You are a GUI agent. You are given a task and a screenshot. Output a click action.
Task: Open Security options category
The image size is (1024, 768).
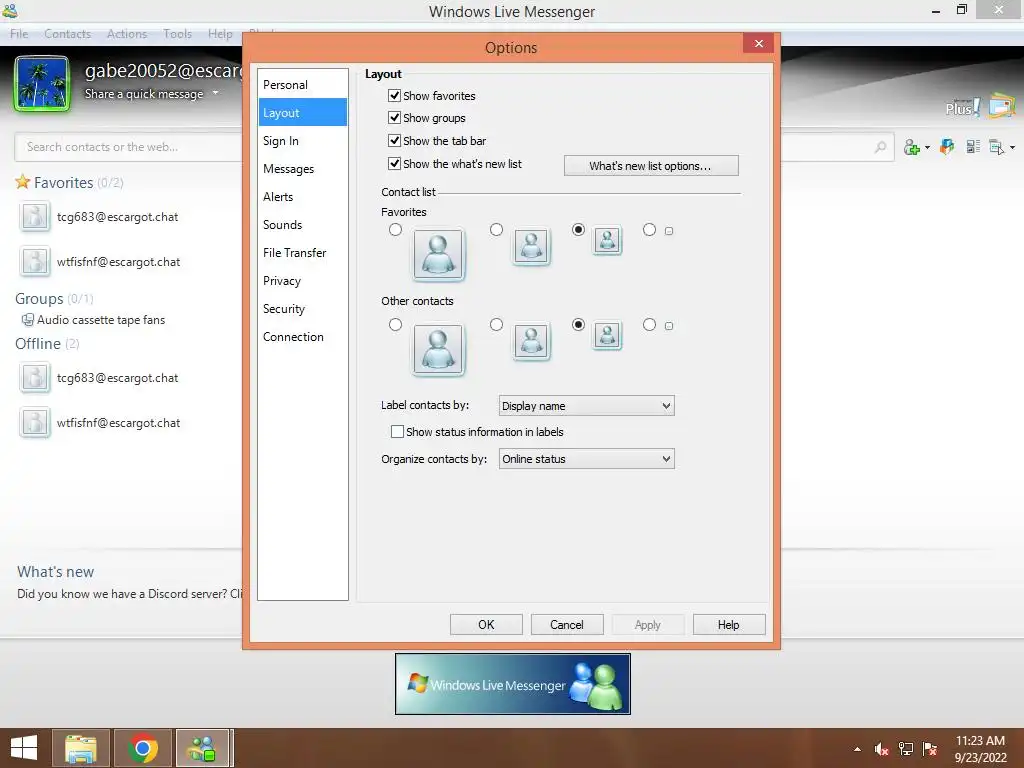(x=302, y=309)
